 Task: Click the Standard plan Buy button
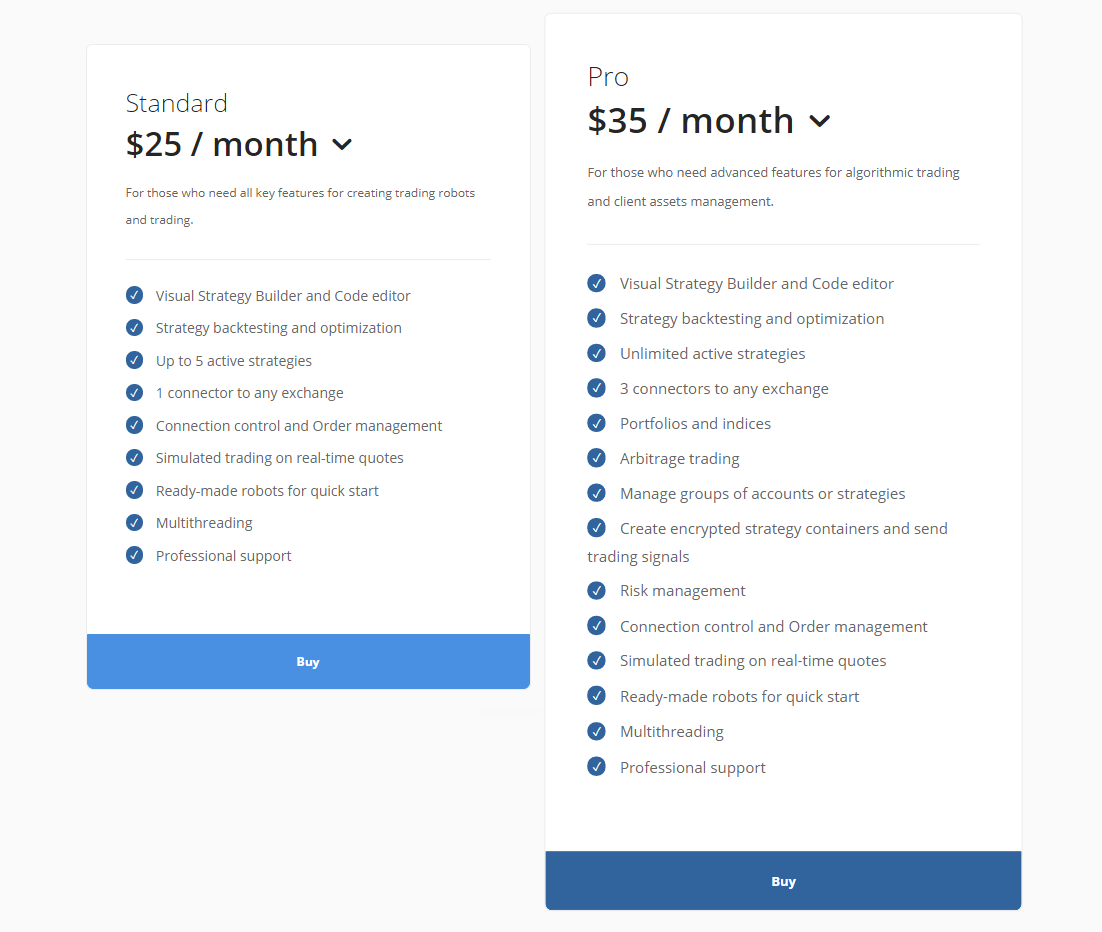[308, 661]
